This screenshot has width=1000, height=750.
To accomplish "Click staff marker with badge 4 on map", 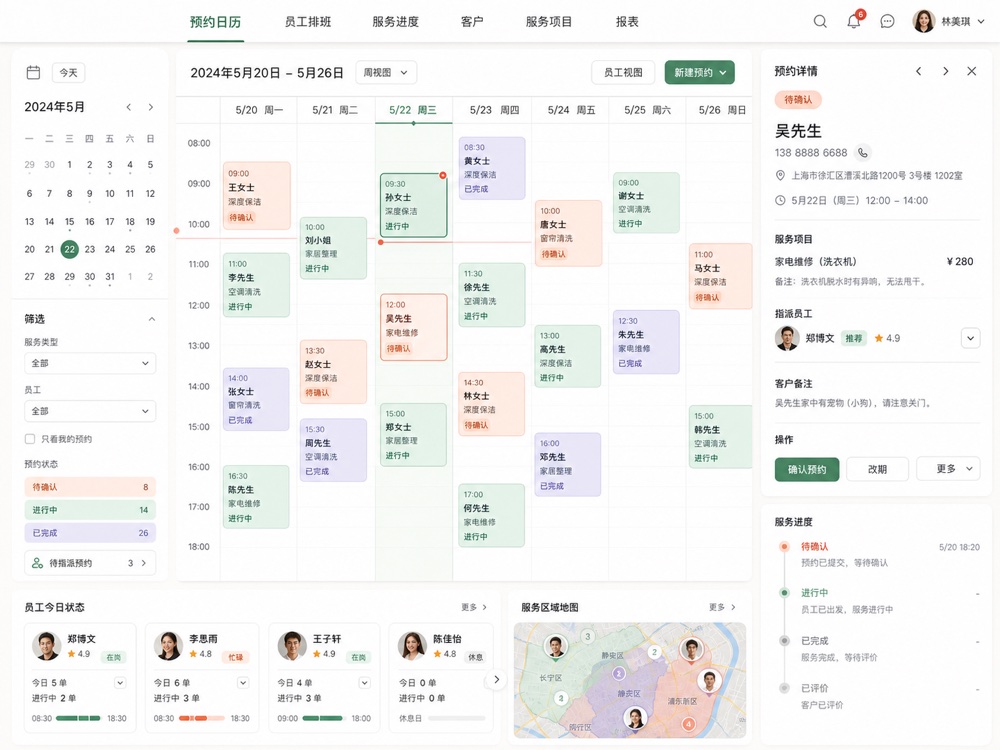I will 689,724.
